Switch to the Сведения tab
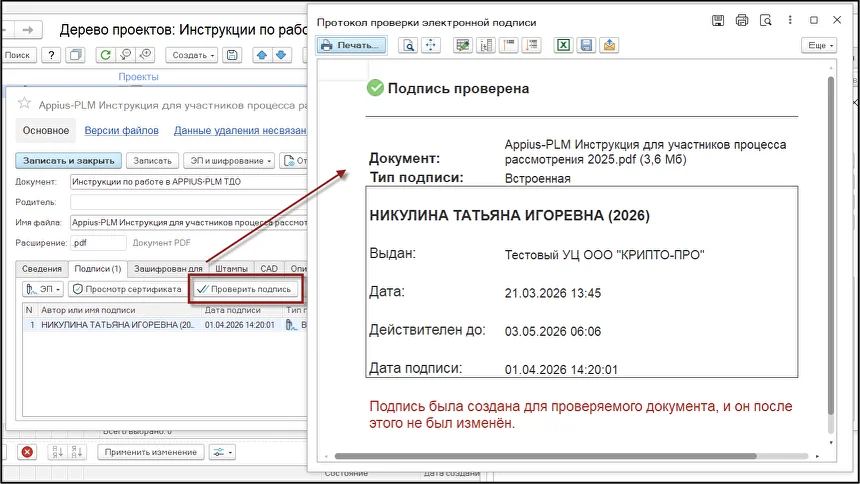The image size is (860, 484). 42,268
